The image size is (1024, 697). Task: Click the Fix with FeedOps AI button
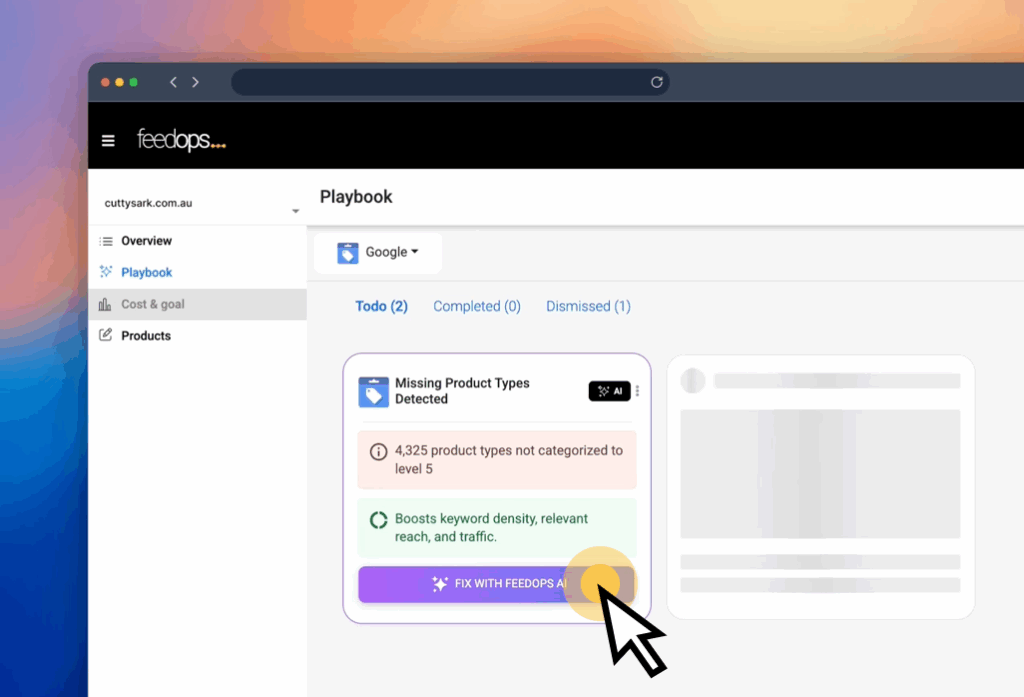(x=496, y=584)
